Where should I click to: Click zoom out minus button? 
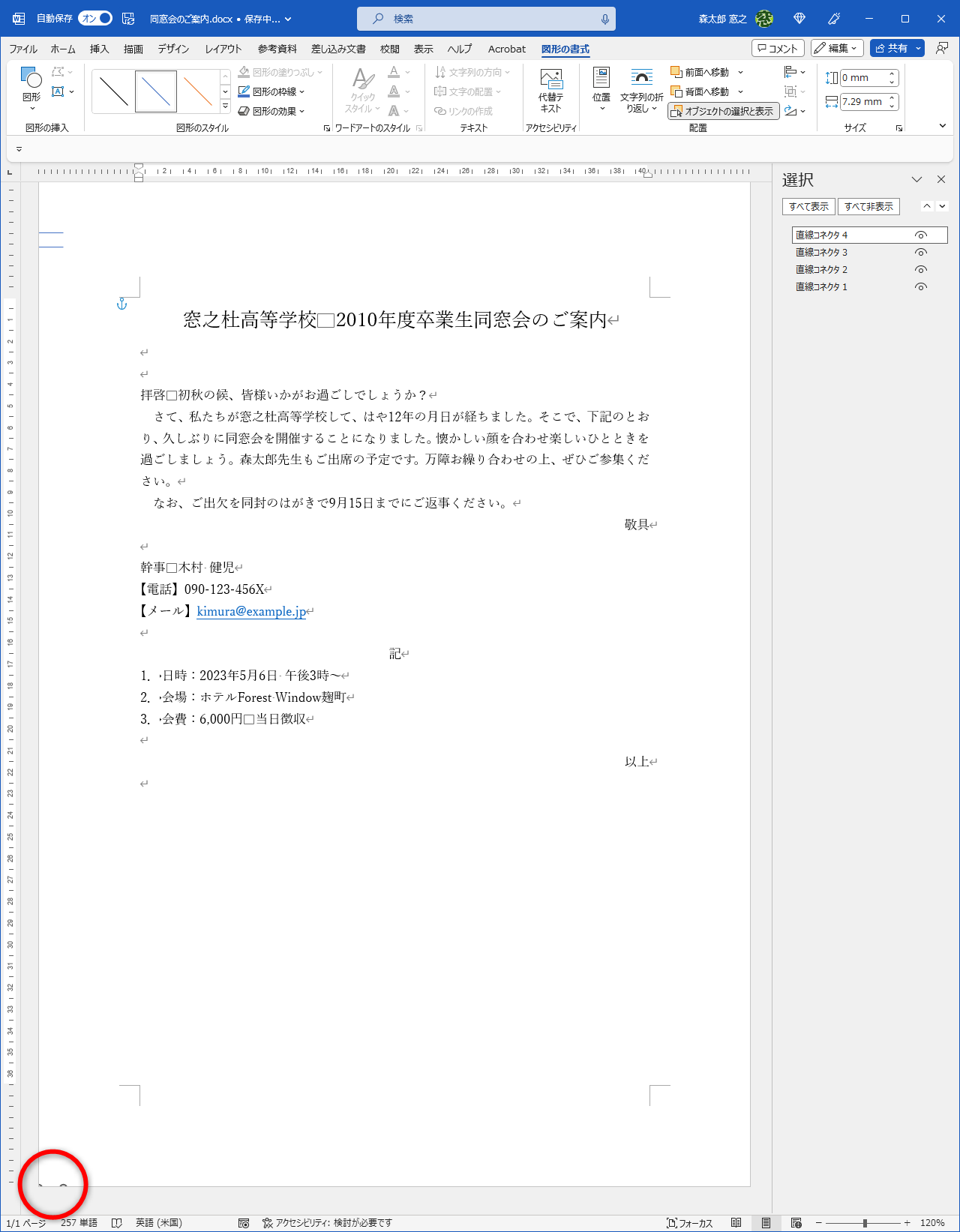819,1223
